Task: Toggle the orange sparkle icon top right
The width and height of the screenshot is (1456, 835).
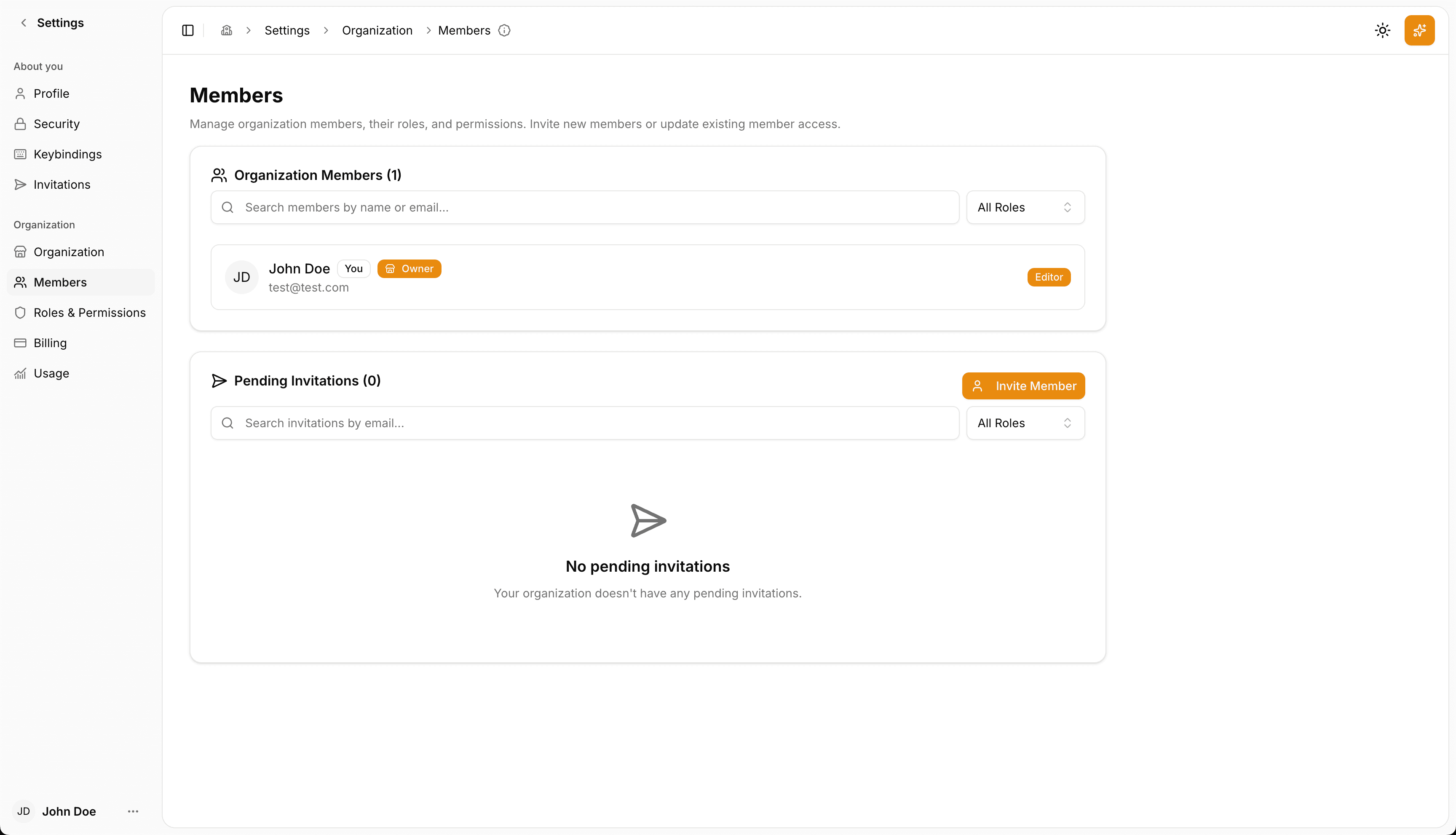Action: 1420,30
